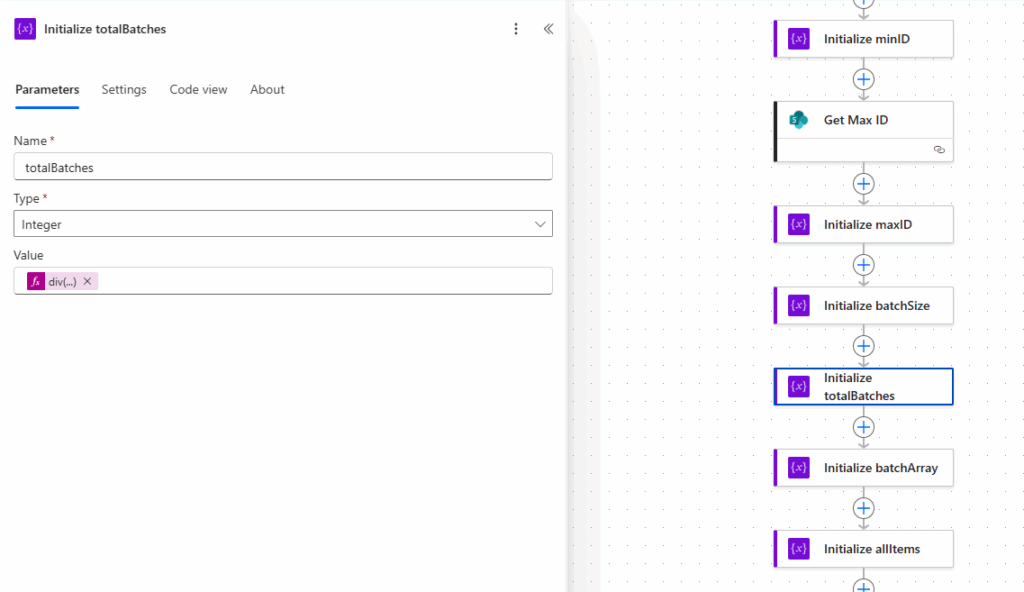The width and height of the screenshot is (1024, 592).
Task: Click the variable icon on Initialize totalBatches card
Action: click(x=799, y=387)
